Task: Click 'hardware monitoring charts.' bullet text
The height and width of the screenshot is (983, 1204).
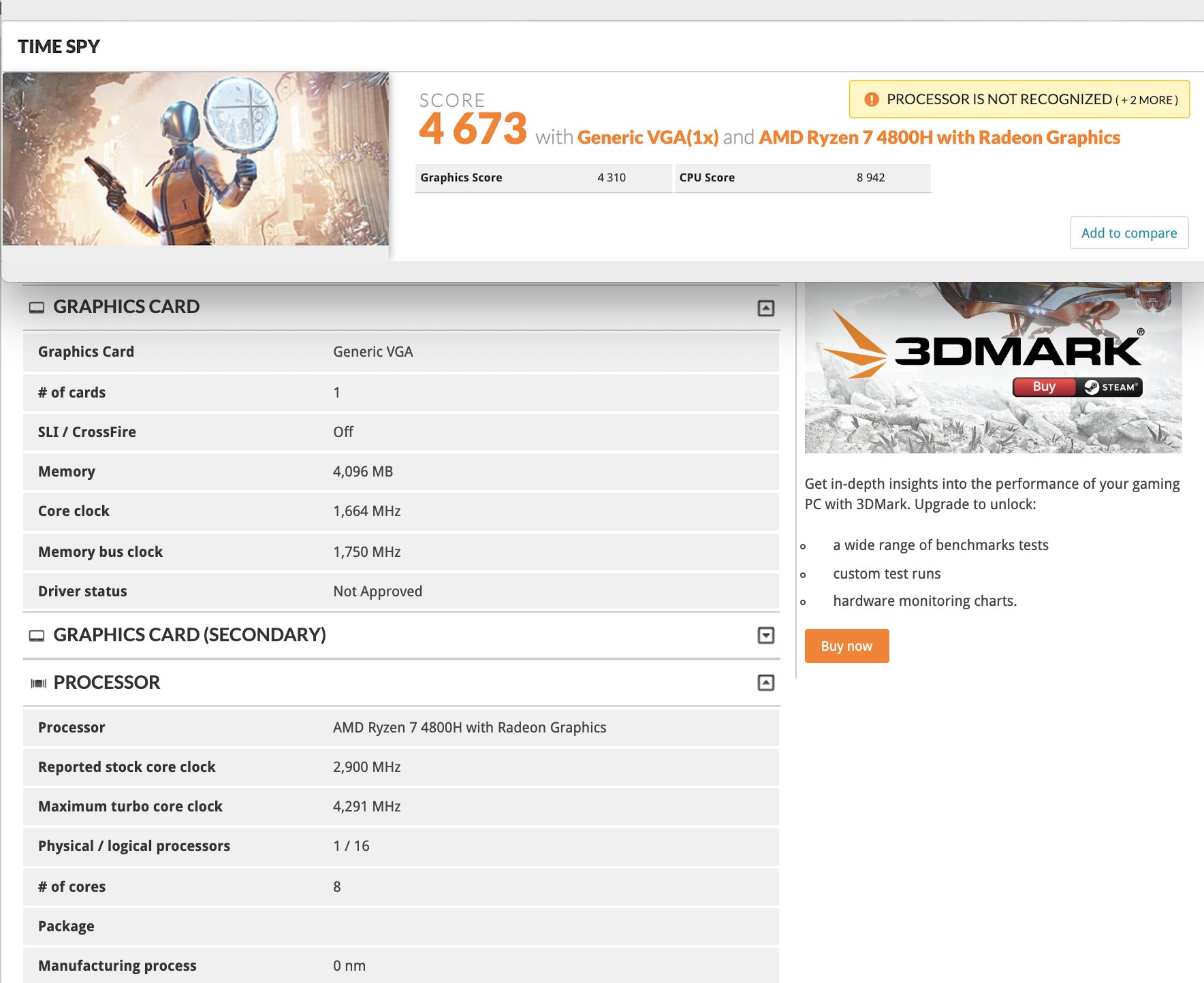Action: coord(925,601)
